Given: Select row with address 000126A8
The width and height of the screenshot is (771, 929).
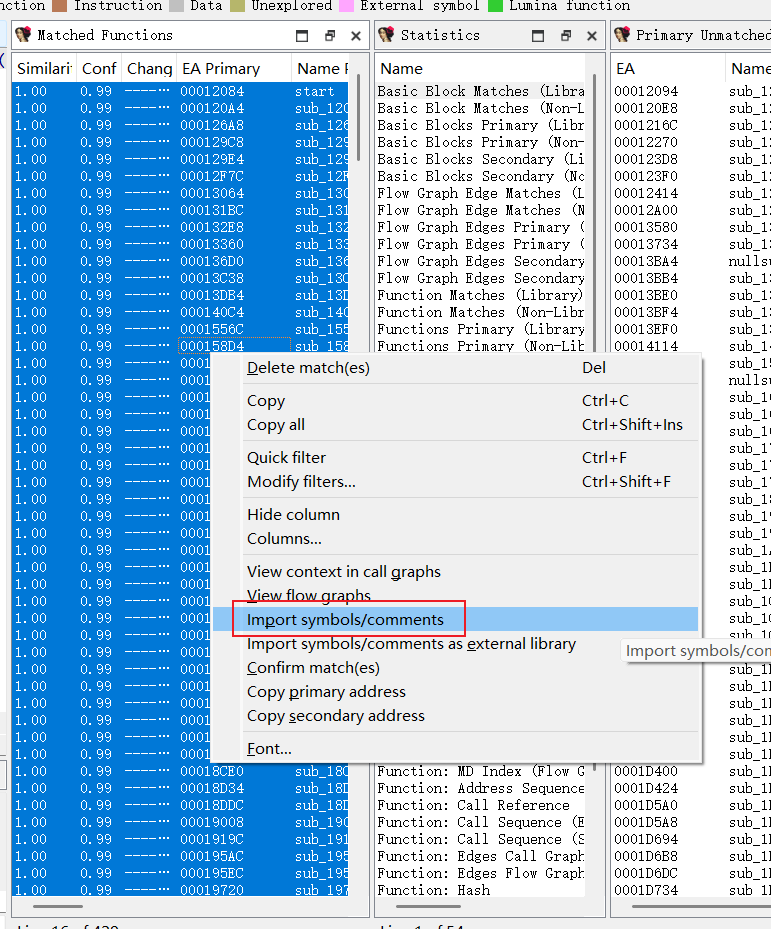Looking at the screenshot, I should pyautogui.click(x=180, y=126).
